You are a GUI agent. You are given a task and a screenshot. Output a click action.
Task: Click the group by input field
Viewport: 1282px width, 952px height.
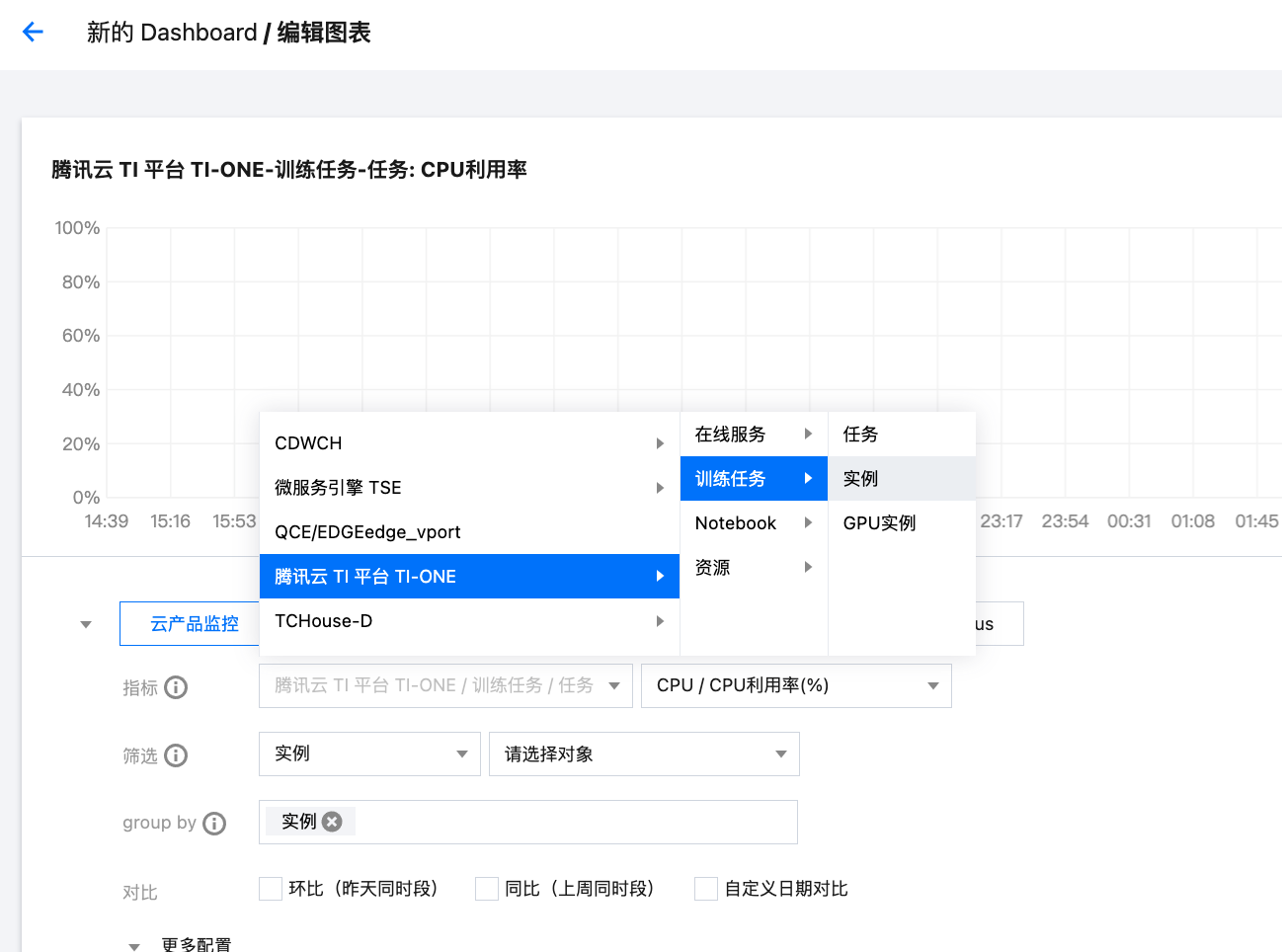click(x=573, y=822)
